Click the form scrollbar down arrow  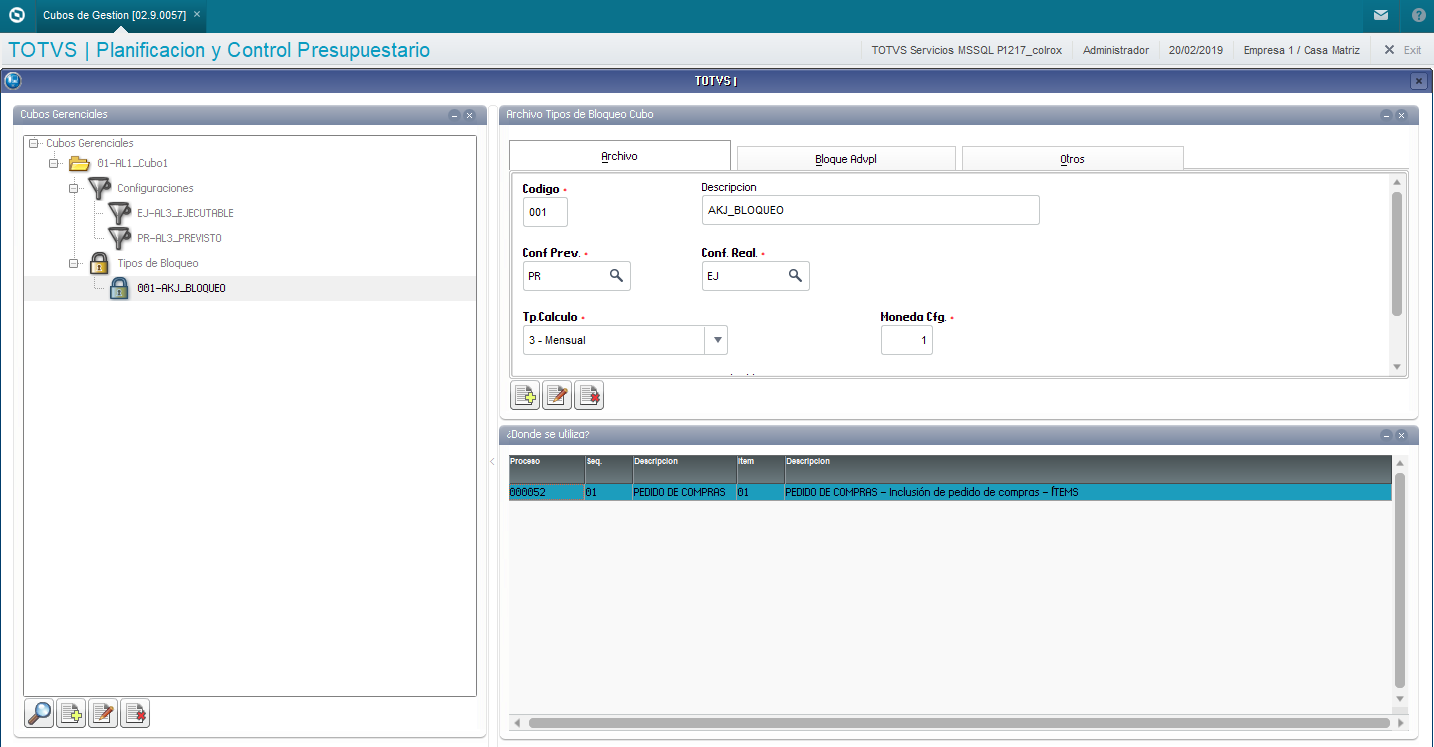1397,367
